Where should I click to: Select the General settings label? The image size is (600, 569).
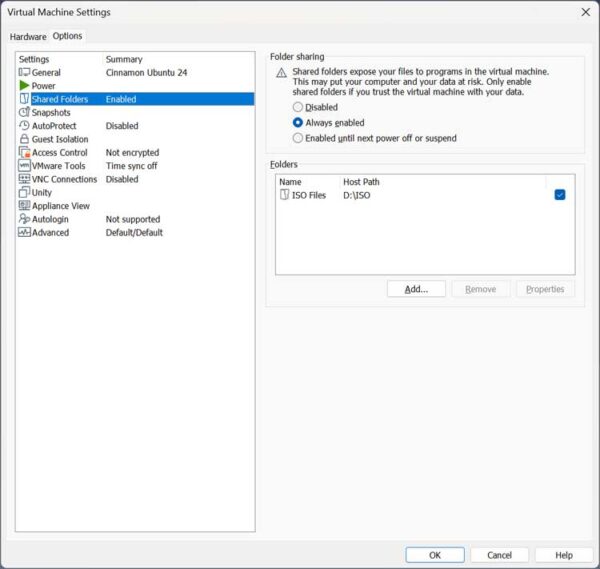pos(46,72)
